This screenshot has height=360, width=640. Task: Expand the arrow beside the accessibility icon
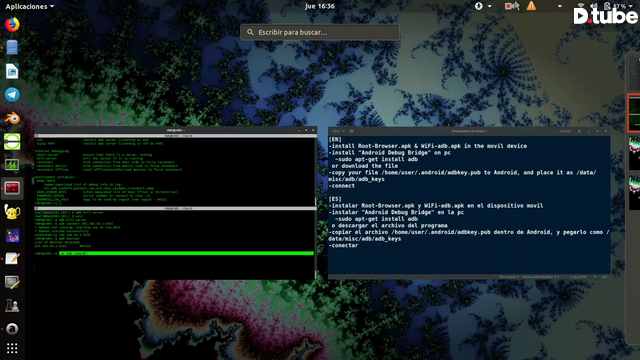(489, 7)
